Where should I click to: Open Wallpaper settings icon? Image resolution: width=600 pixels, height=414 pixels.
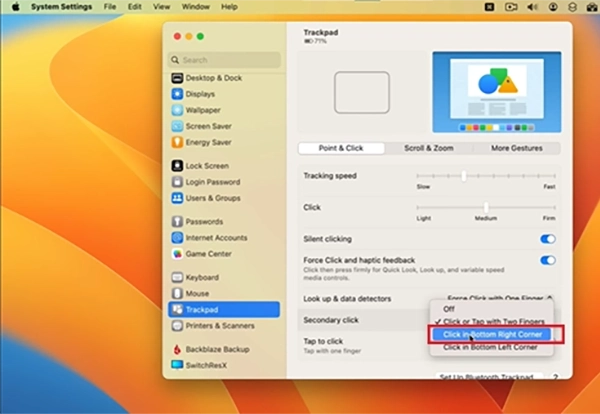pyautogui.click(x=177, y=110)
